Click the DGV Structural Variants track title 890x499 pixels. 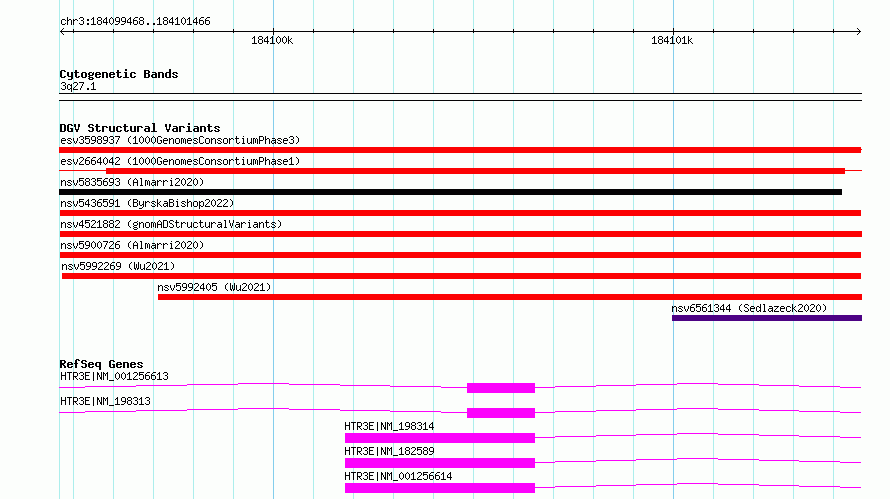[140, 128]
